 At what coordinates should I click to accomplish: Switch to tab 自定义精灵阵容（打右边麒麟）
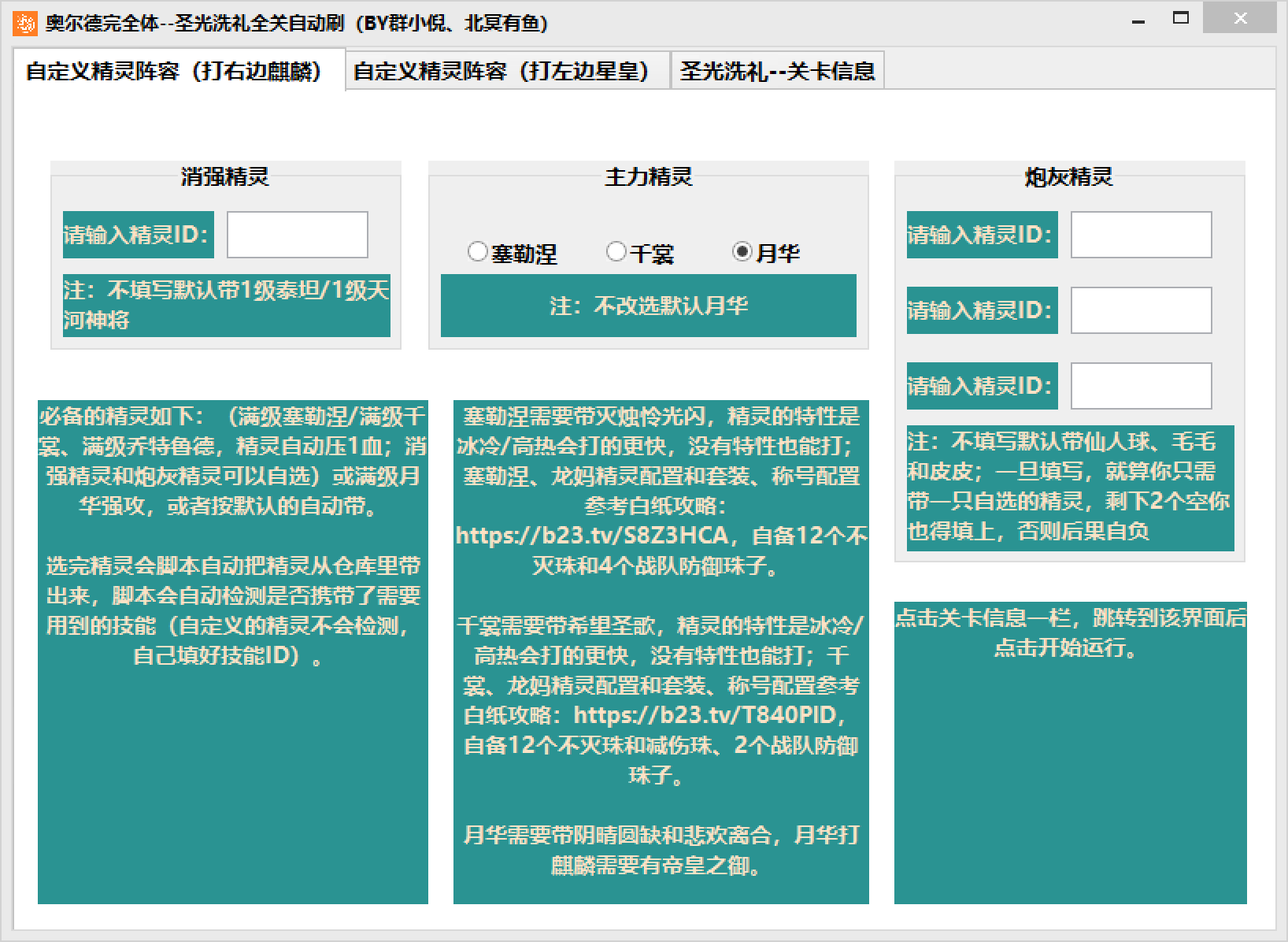pyautogui.click(x=179, y=70)
